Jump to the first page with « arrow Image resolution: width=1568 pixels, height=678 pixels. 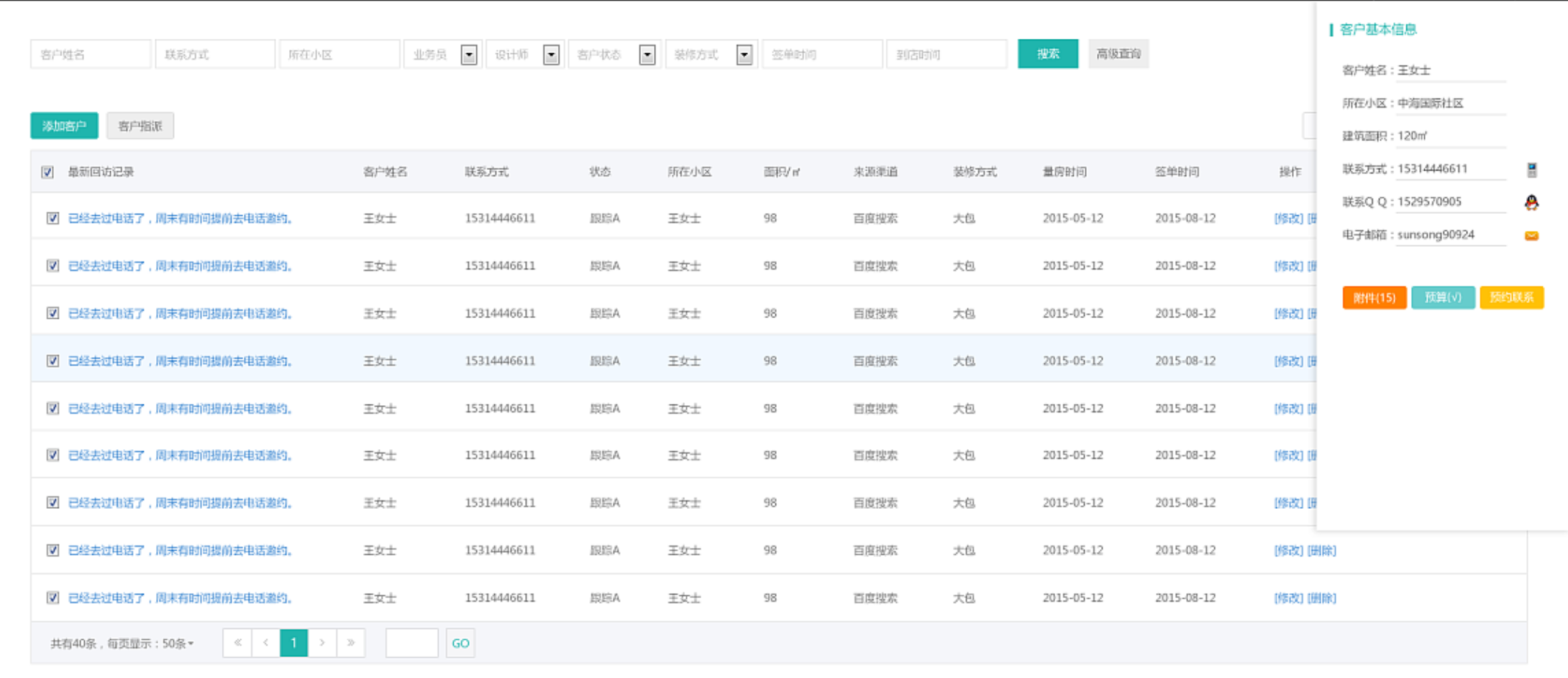coord(237,643)
